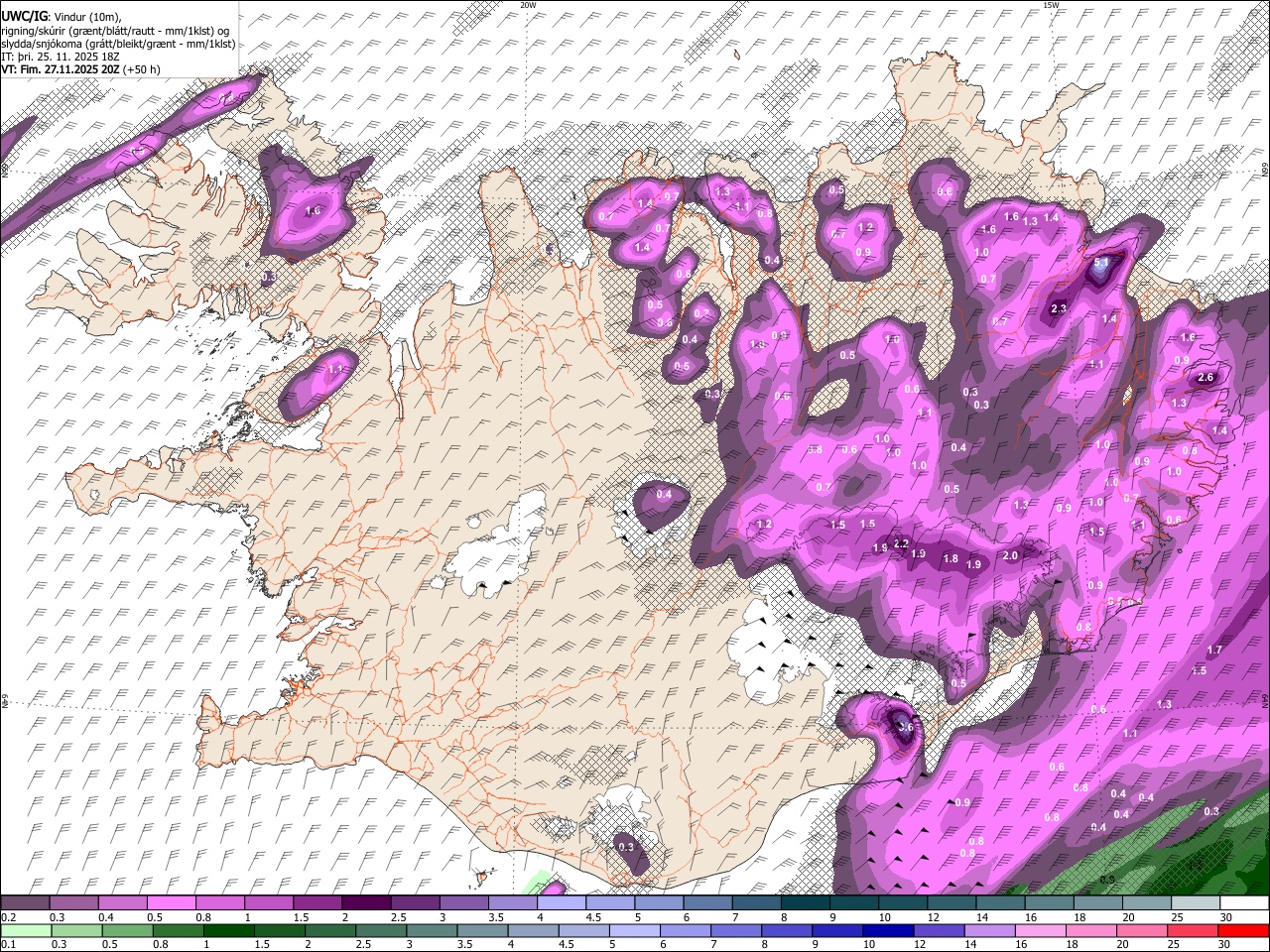
Task: Click the 0.8 swatch in the green legend row
Action: (x=179, y=930)
